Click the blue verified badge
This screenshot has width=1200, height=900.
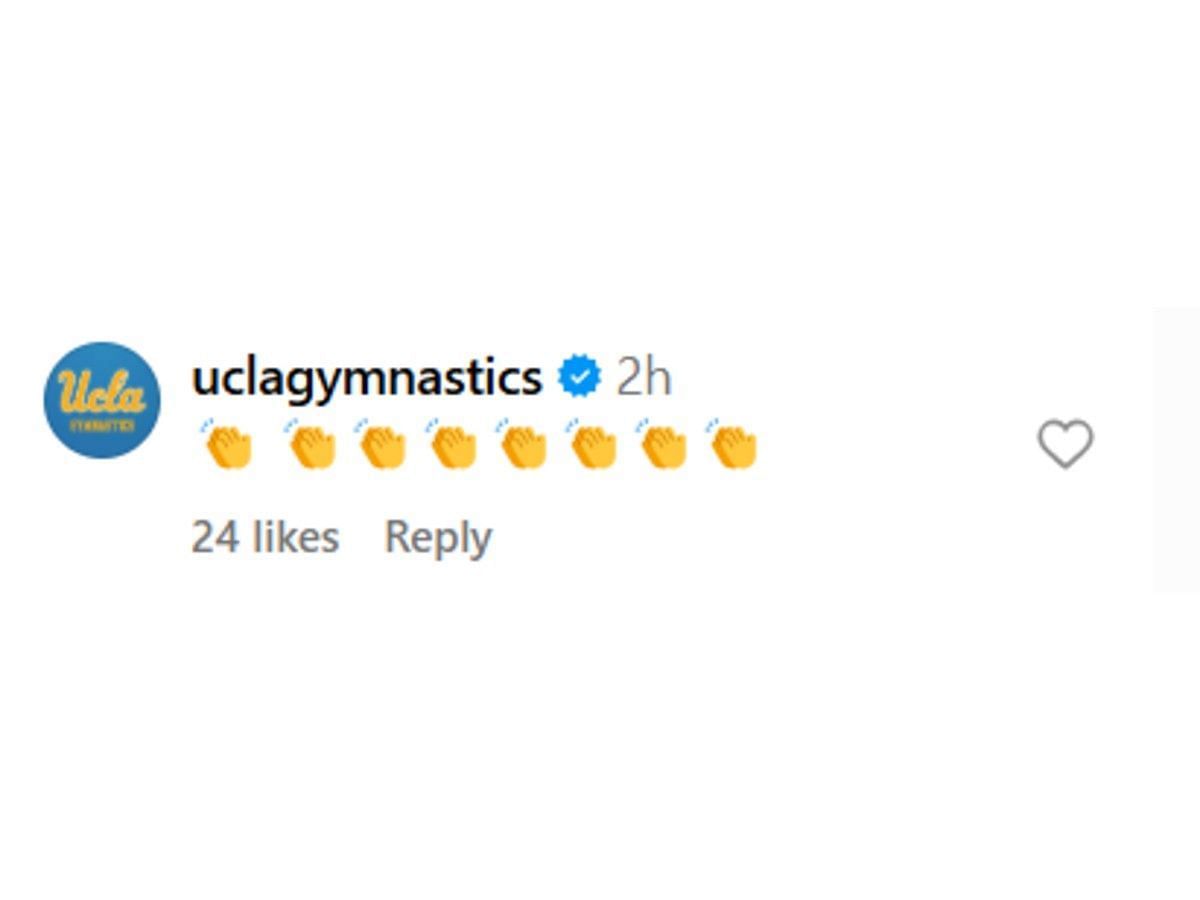click(x=579, y=378)
